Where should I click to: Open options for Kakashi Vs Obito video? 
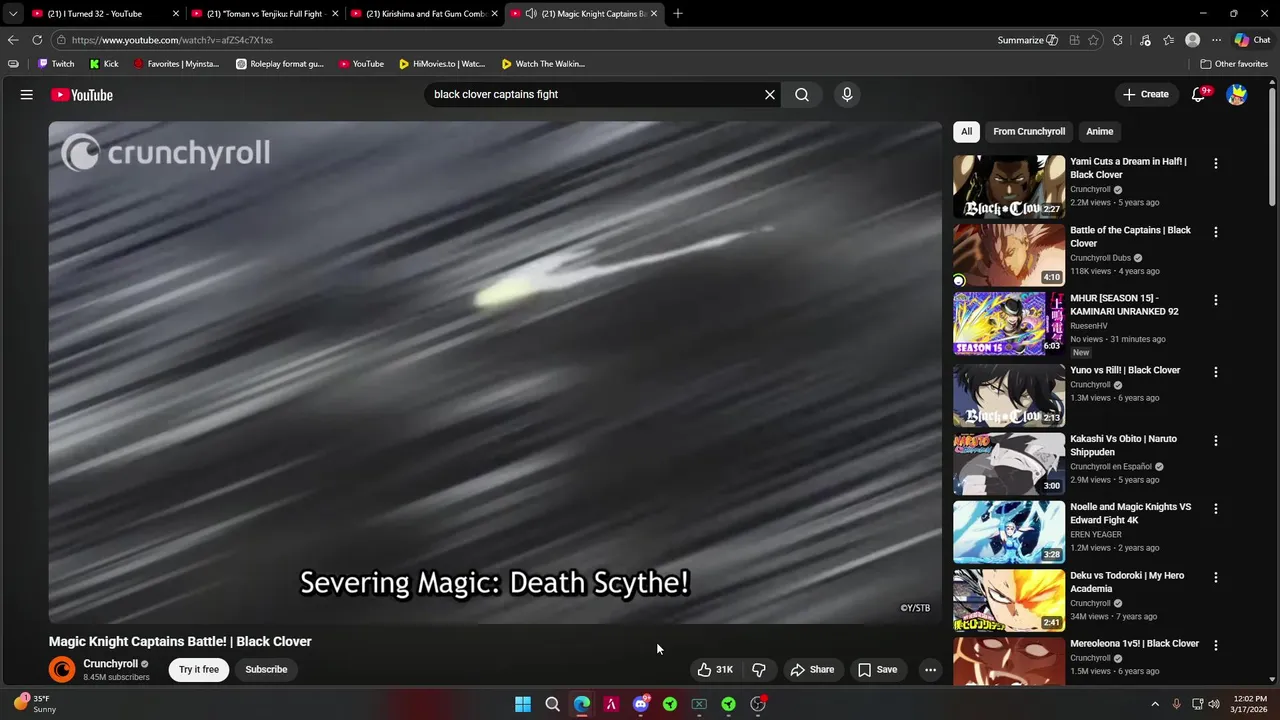coord(1216,440)
